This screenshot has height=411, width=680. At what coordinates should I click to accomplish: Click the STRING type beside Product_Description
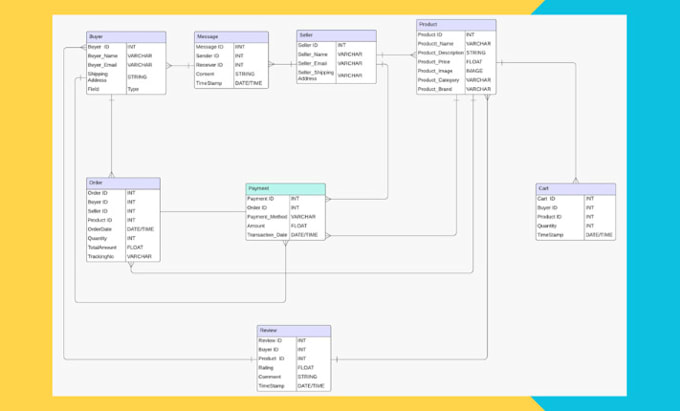(x=476, y=53)
